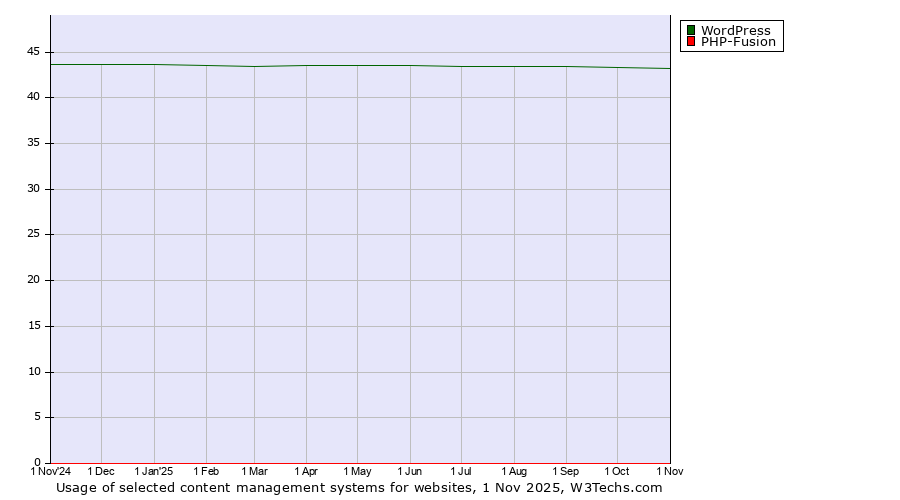Pick the '1 May' axis label
The width and height of the screenshot is (900, 500).
(x=357, y=471)
